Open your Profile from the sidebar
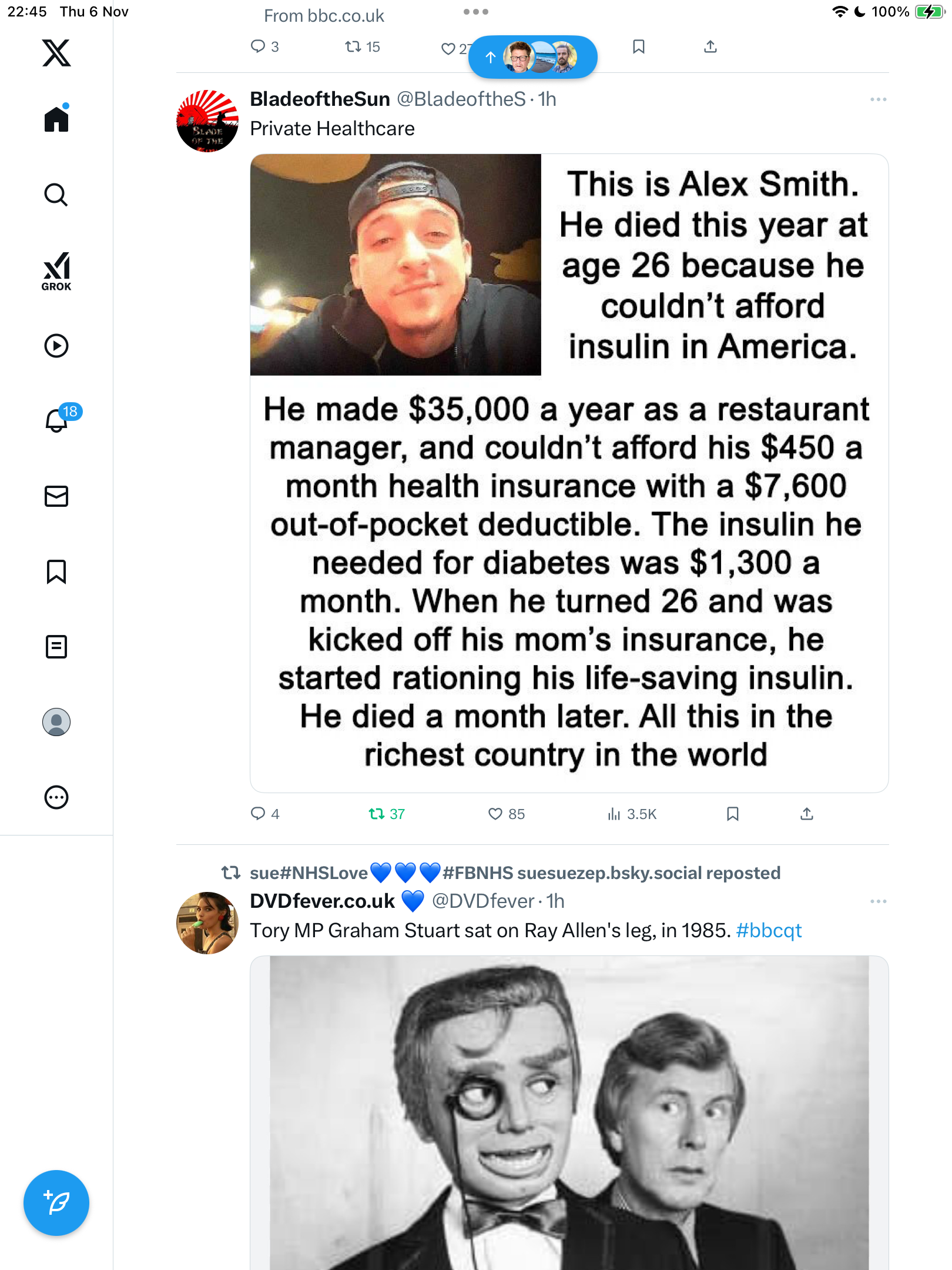 click(56, 722)
